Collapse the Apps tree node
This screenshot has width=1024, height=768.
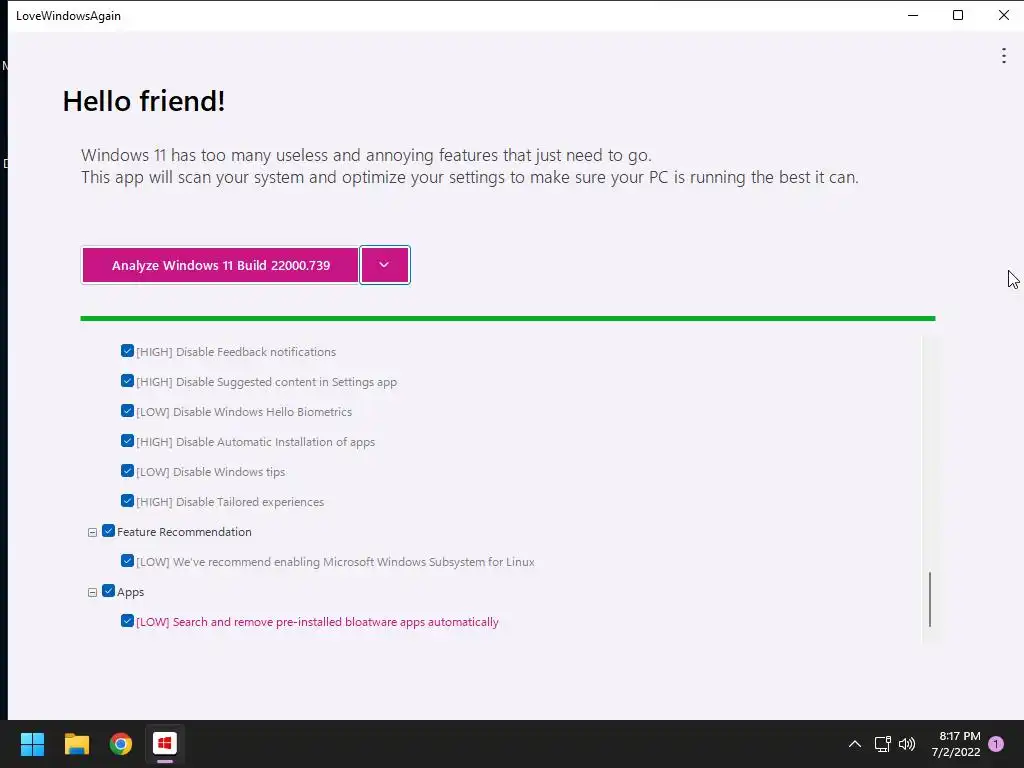pos(93,592)
